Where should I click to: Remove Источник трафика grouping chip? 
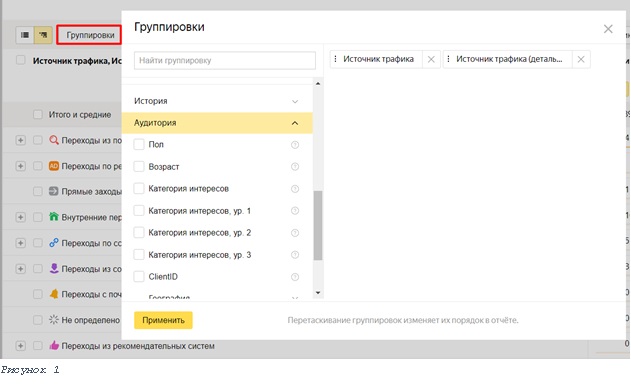(431, 59)
